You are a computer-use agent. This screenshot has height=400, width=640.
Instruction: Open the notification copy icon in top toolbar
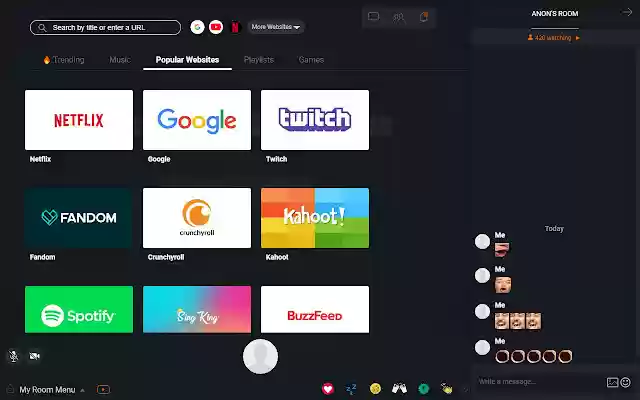[424, 17]
